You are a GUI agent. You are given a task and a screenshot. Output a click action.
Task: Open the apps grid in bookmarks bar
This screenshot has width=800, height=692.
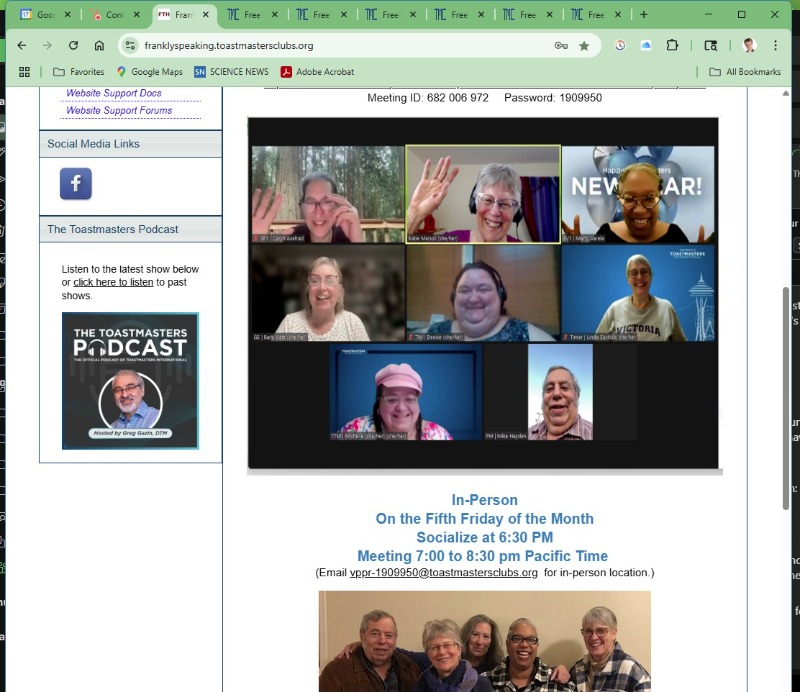click(24, 72)
